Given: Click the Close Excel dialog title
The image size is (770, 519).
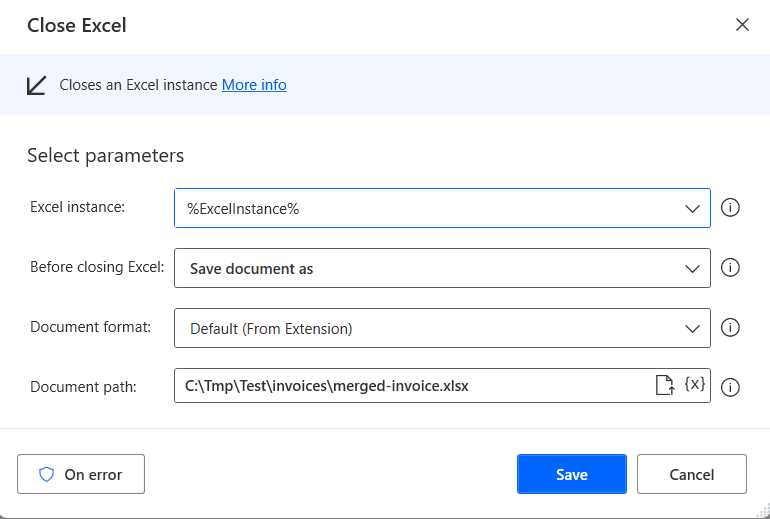Looking at the screenshot, I should [x=77, y=26].
